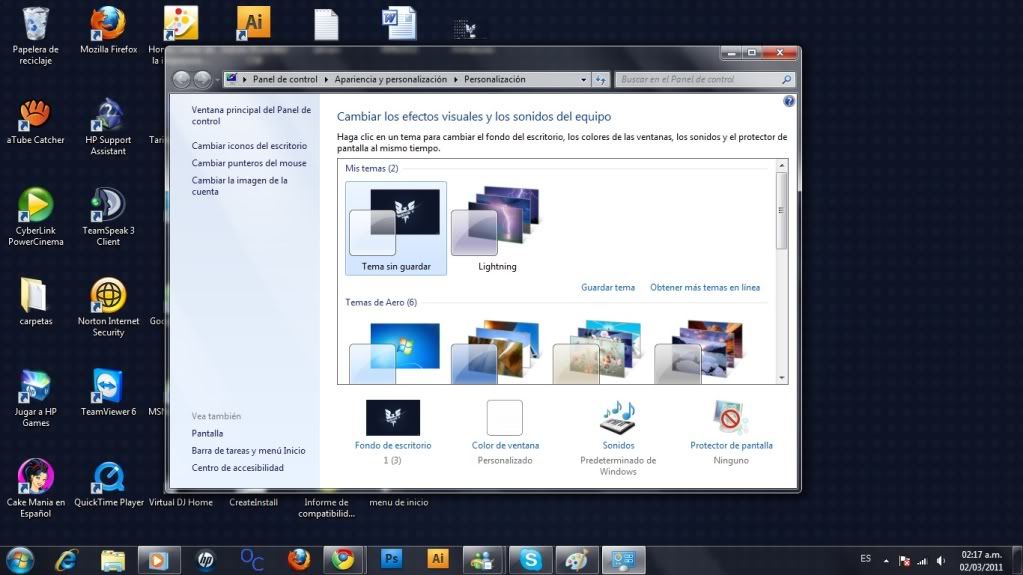1023x575 pixels.
Task: Open HP Support Assistant desktop shortcut
Action: point(108,127)
